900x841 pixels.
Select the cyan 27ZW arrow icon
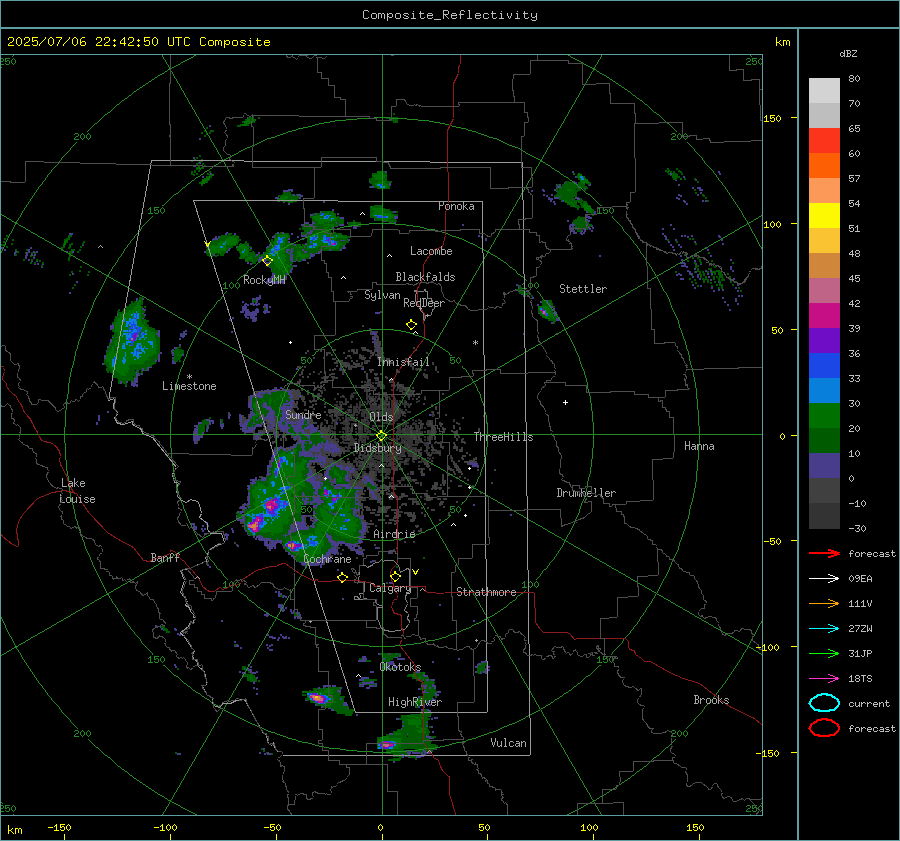[824, 629]
